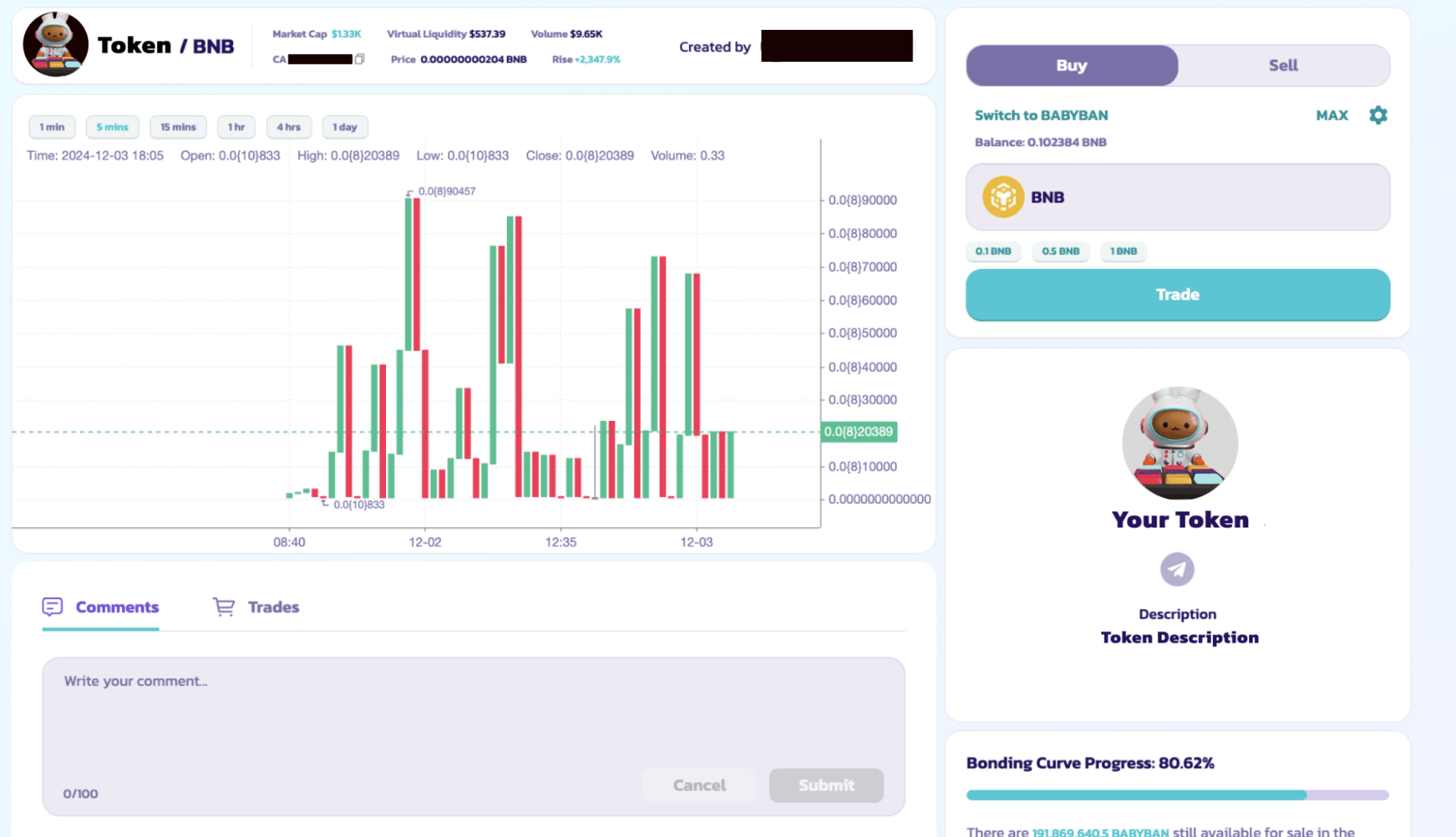
Task: Open the Telegram link icon
Action: (1176, 569)
